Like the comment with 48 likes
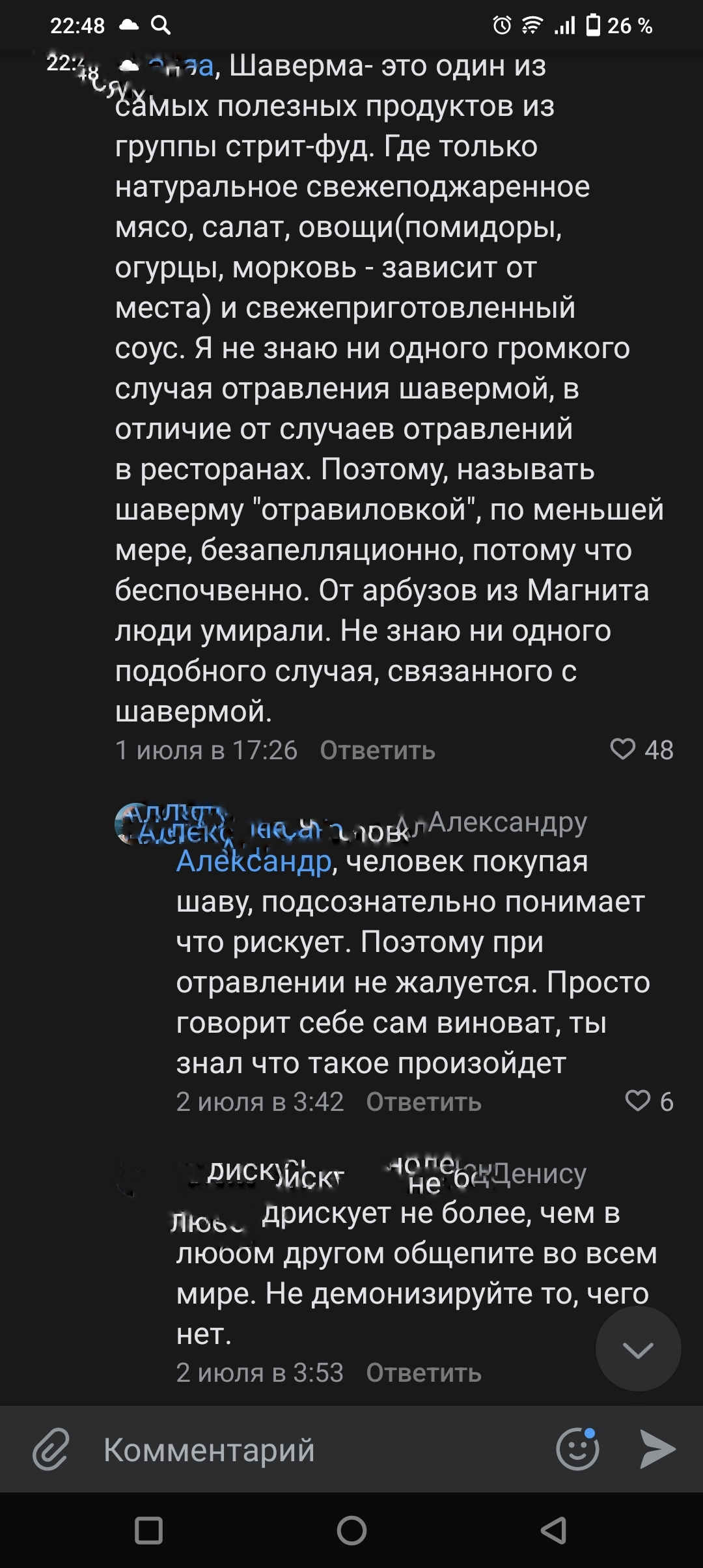This screenshot has width=703, height=1568. click(623, 749)
